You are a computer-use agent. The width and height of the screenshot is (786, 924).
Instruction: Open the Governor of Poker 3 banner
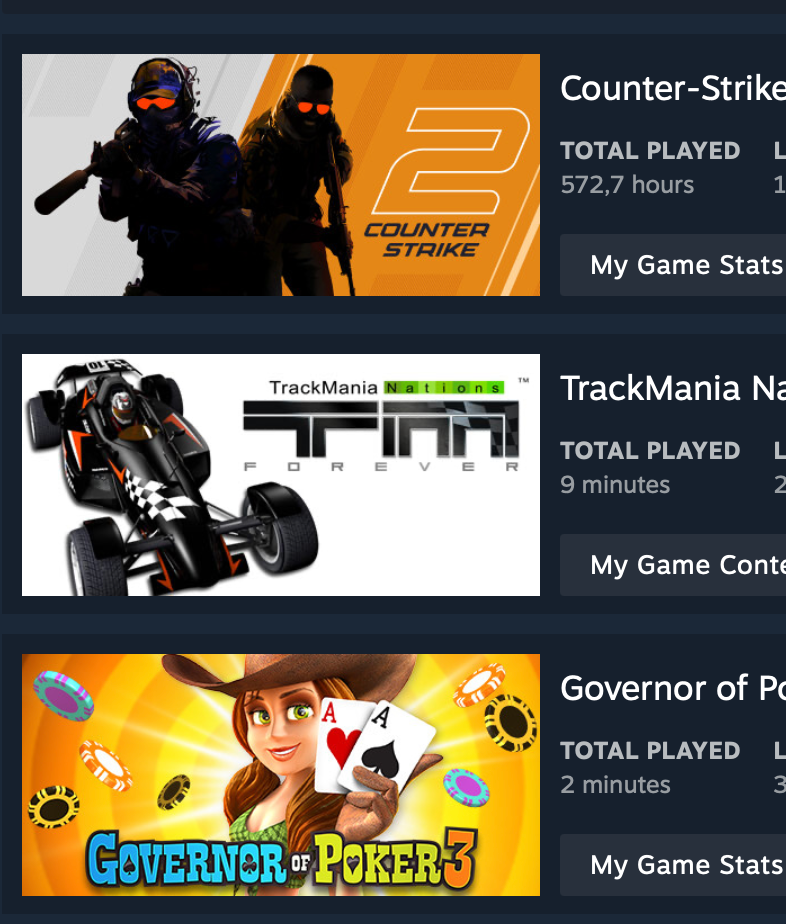(280, 775)
